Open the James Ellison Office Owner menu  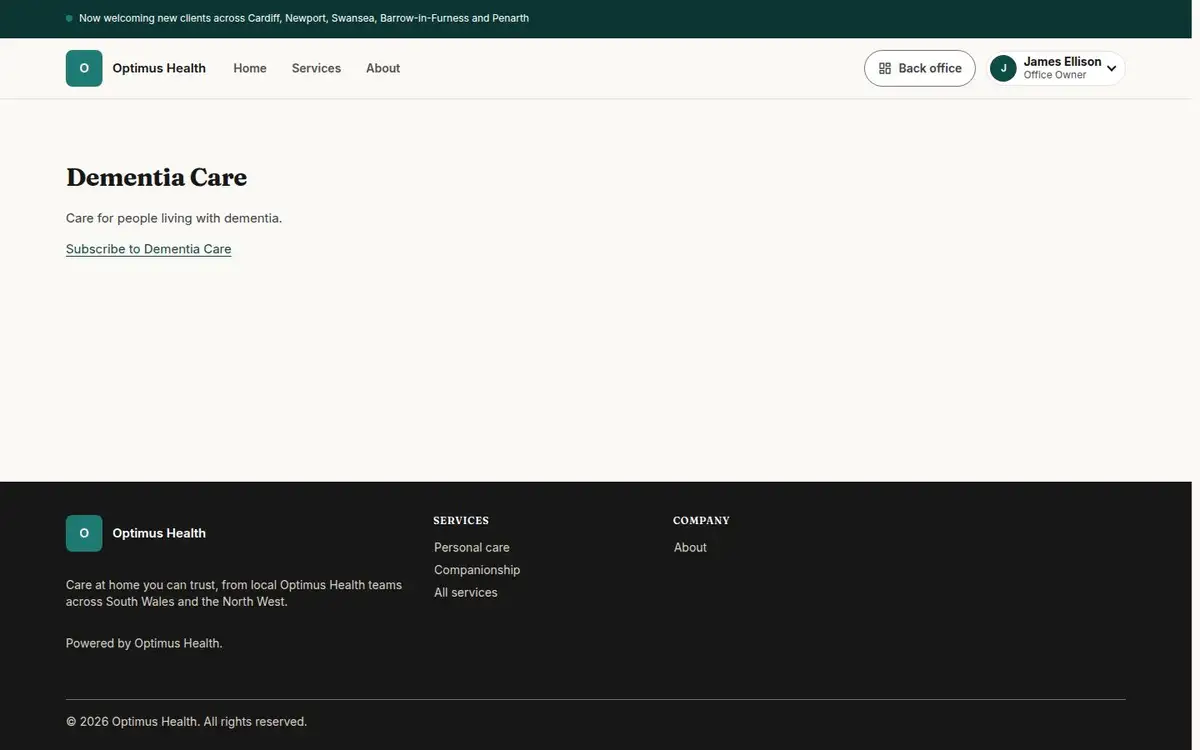click(1056, 68)
